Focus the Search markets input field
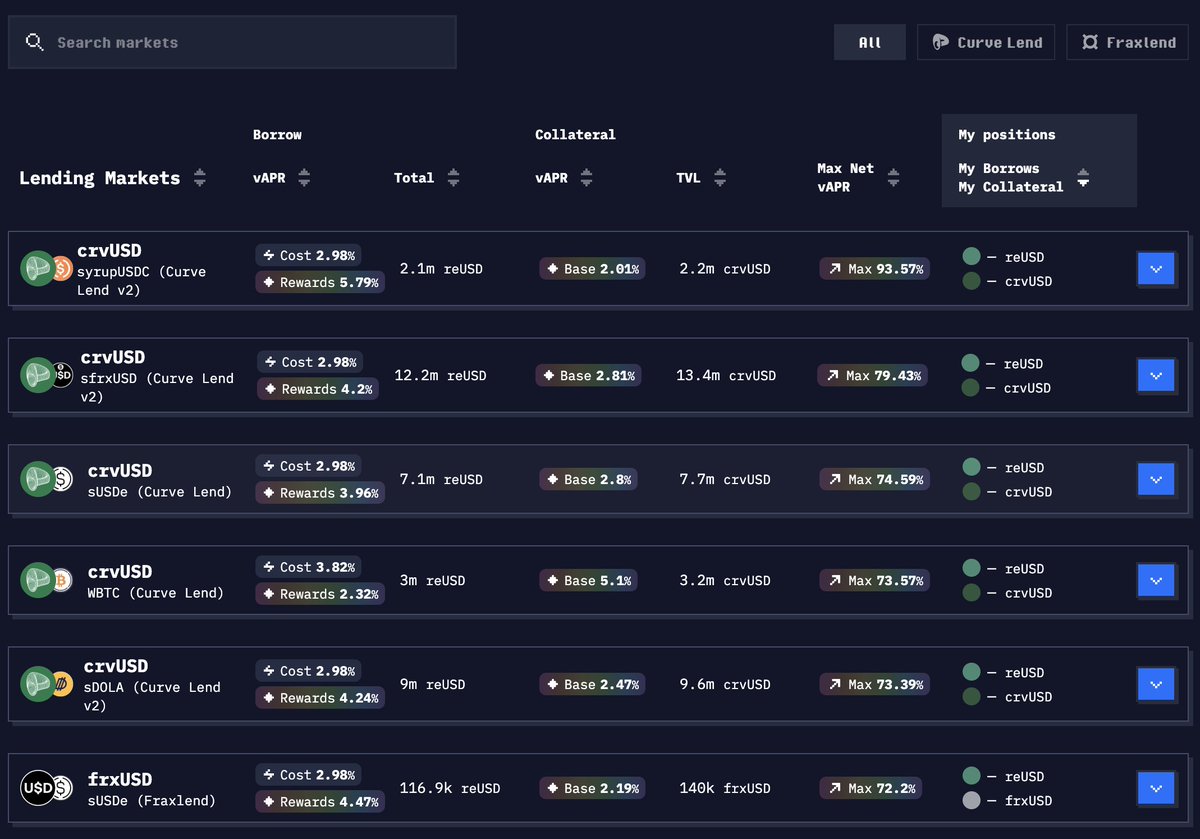1200x839 pixels. tap(232, 42)
